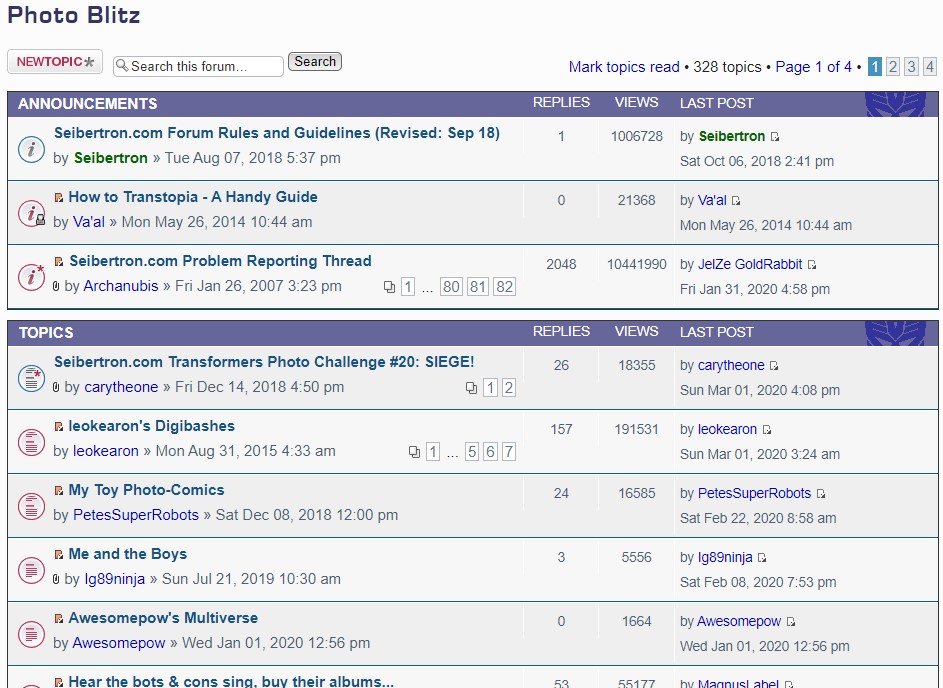View latest post icon after carytheone's last post
Viewport: 943px width, 688px height.
[774, 366]
